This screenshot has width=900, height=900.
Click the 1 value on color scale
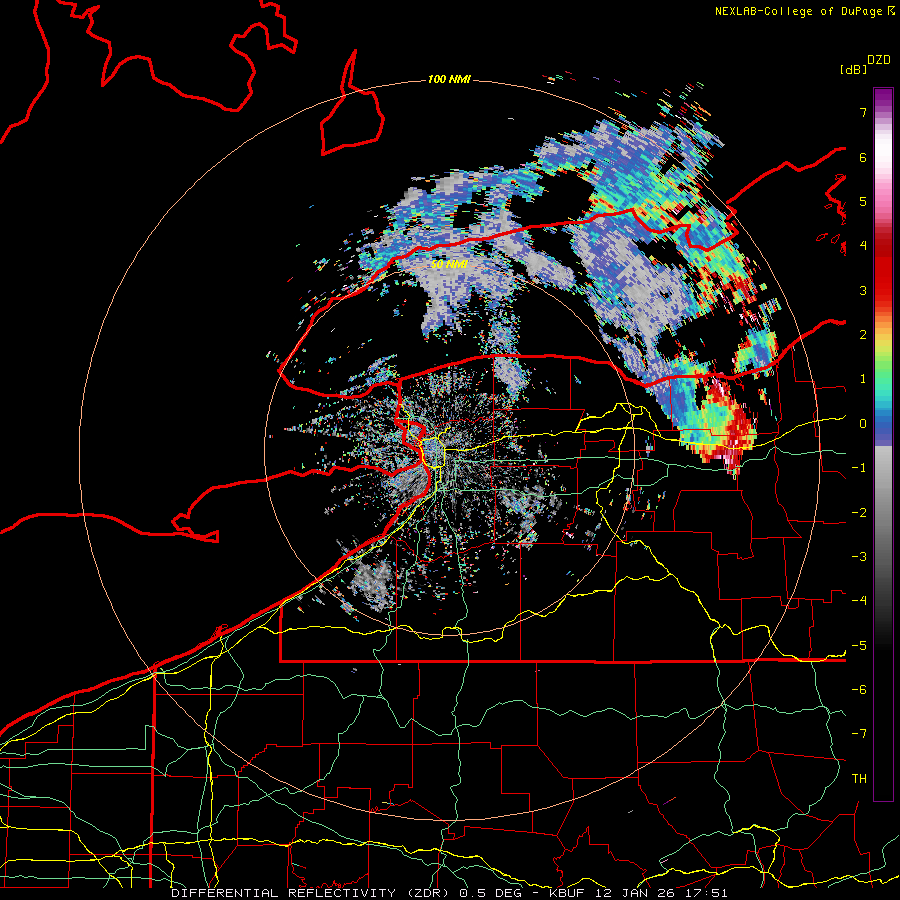click(x=863, y=379)
